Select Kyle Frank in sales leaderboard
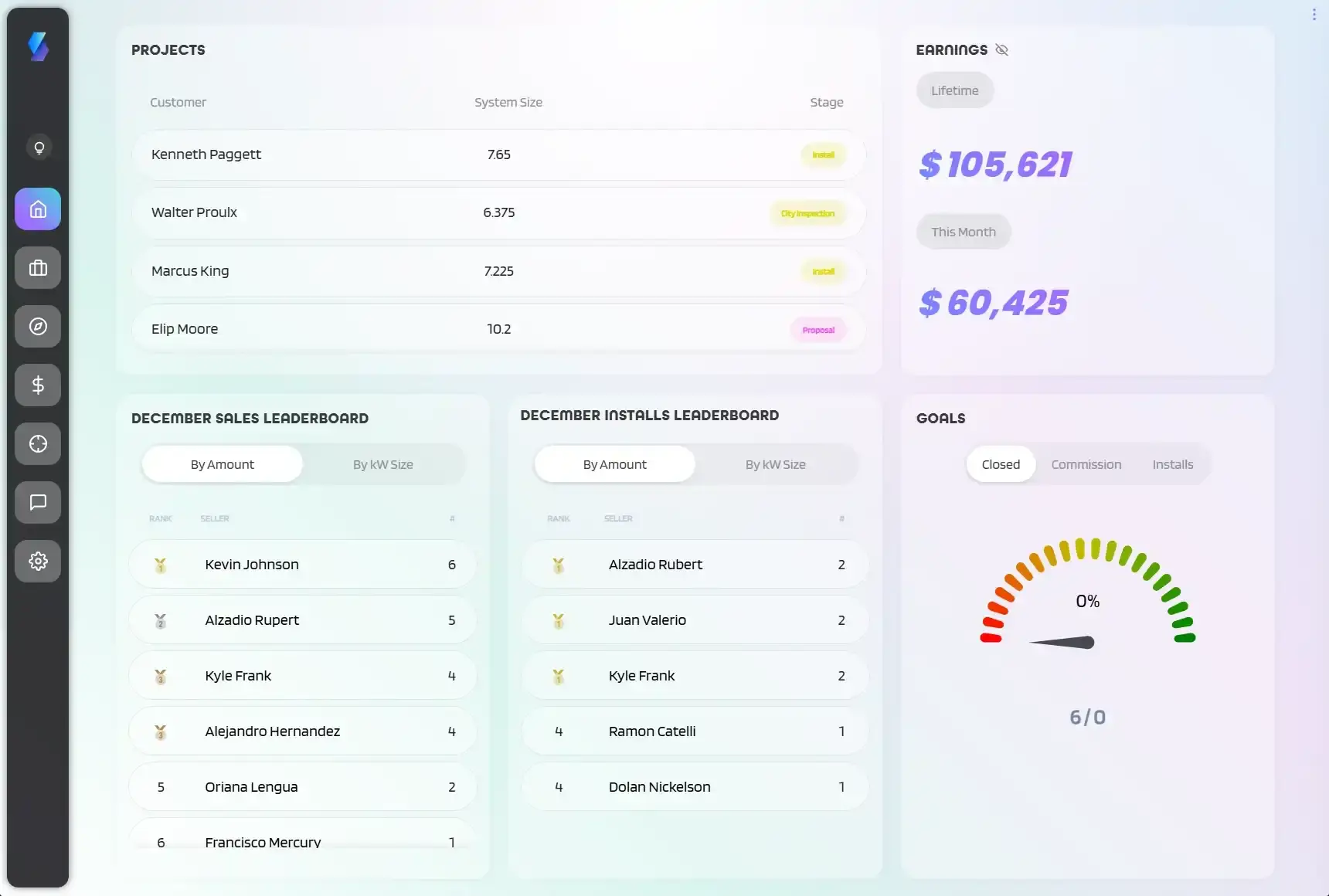The height and width of the screenshot is (896, 1329). pyautogui.click(x=302, y=676)
